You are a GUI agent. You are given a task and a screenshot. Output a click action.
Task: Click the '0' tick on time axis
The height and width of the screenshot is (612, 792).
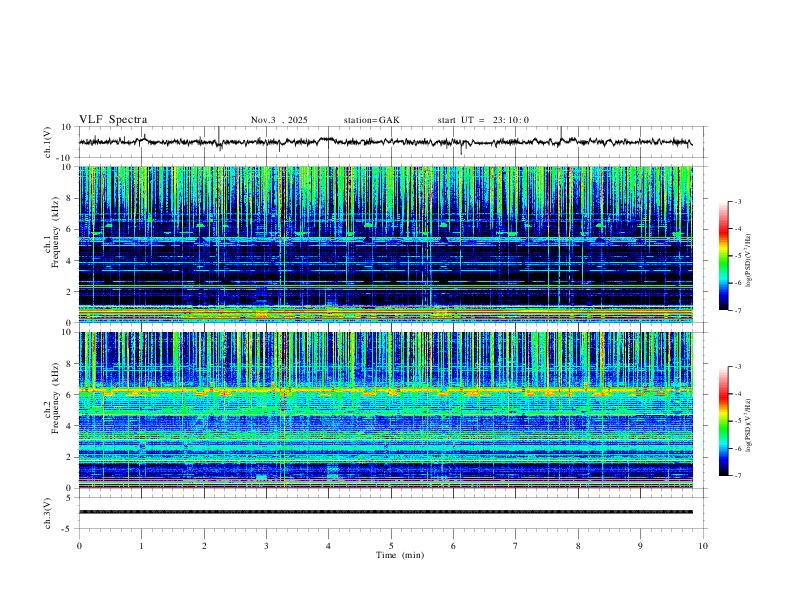point(79,546)
